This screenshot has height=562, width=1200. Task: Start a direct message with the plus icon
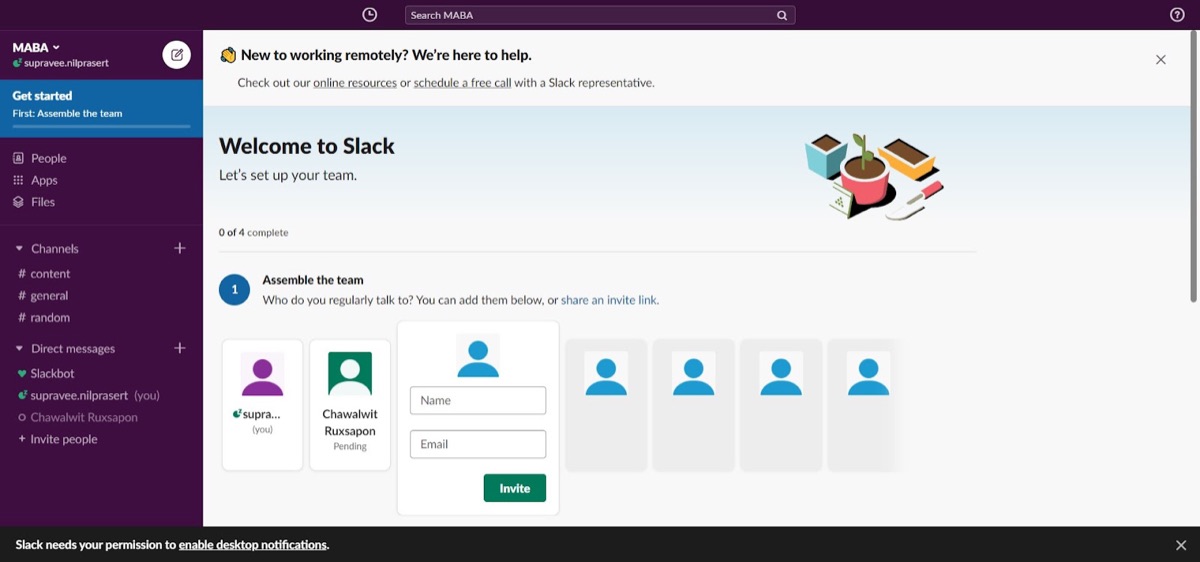(180, 348)
